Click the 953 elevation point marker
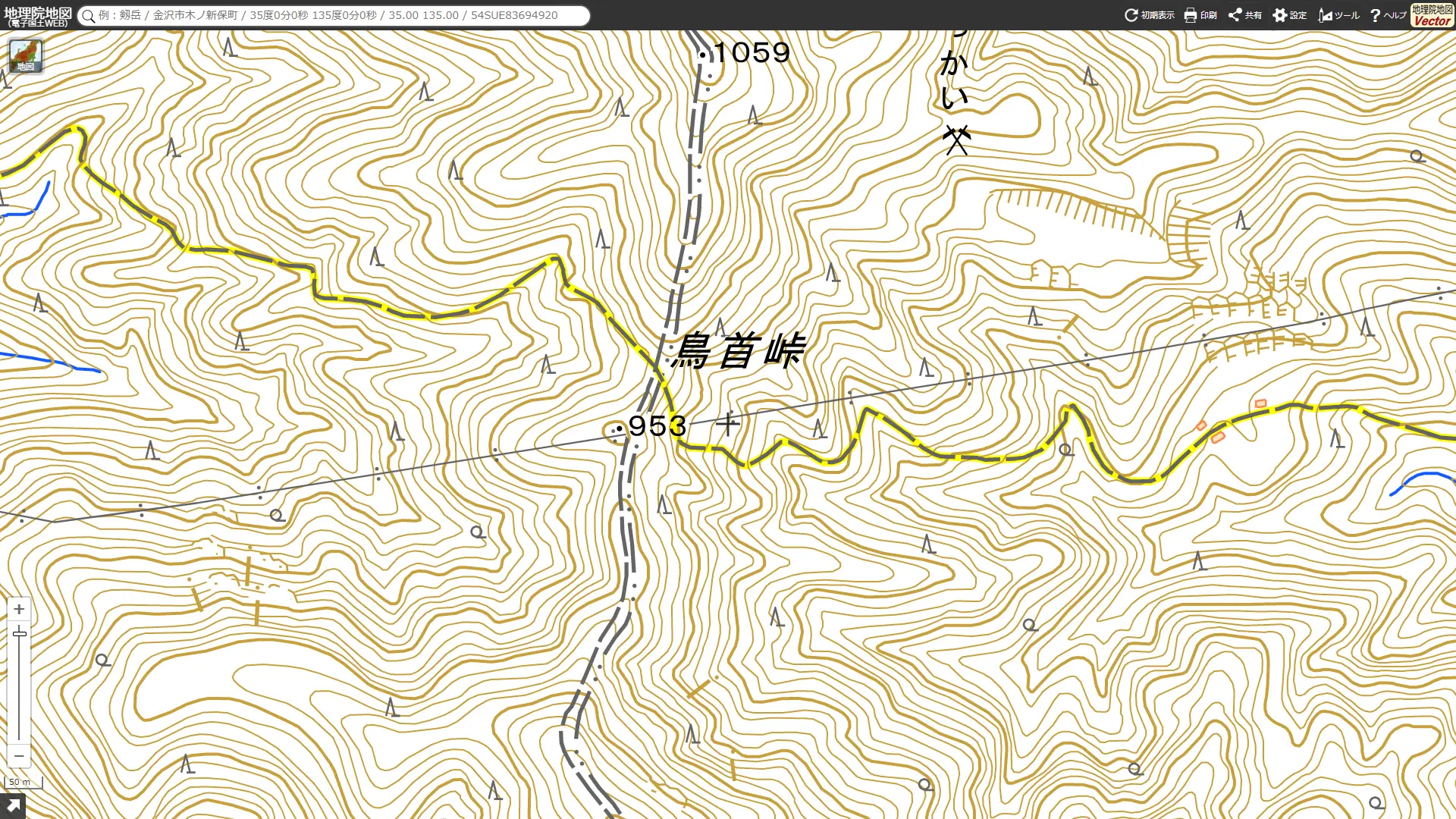The width and height of the screenshot is (1456, 819). click(x=619, y=428)
